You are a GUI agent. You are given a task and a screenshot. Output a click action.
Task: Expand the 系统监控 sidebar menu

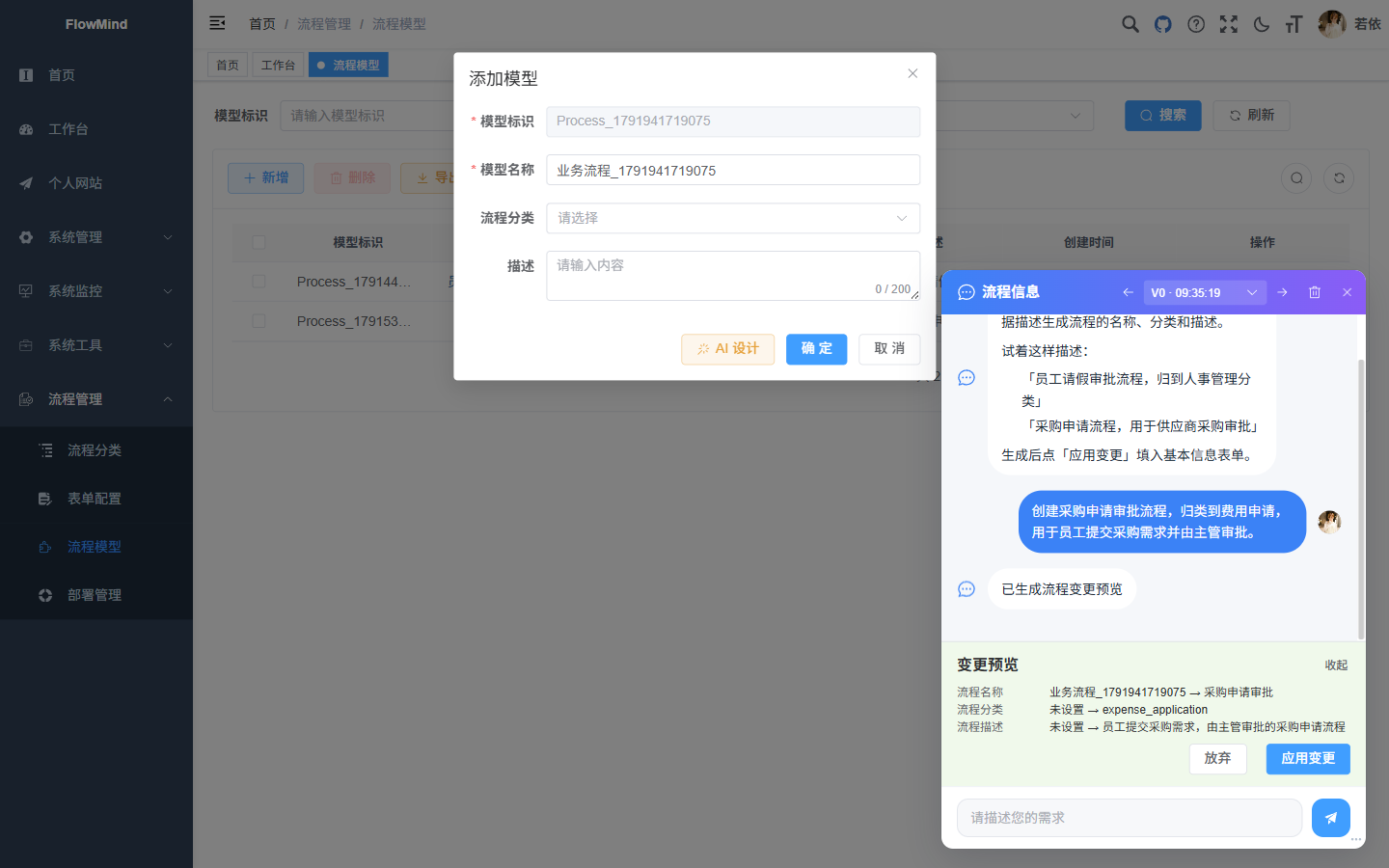[96, 291]
